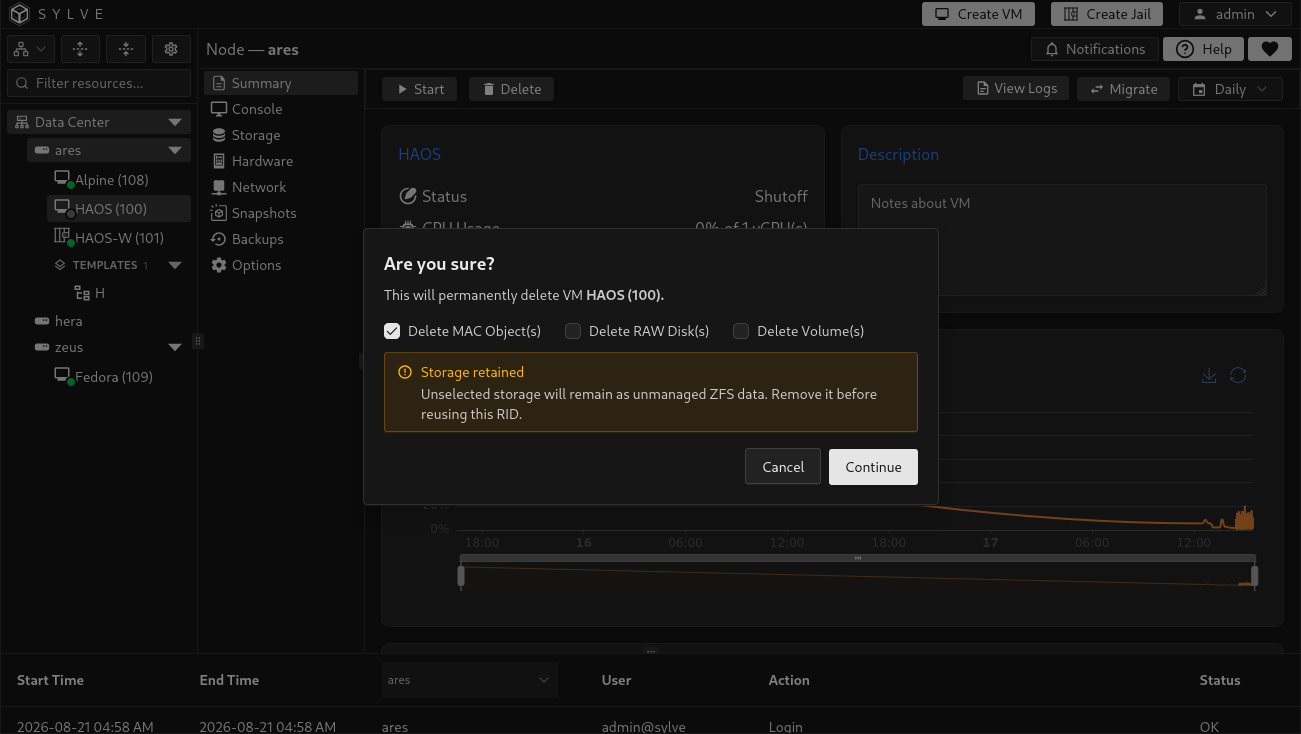Click the collapse-all tree icon
This screenshot has height=734, width=1301.
[126, 49]
